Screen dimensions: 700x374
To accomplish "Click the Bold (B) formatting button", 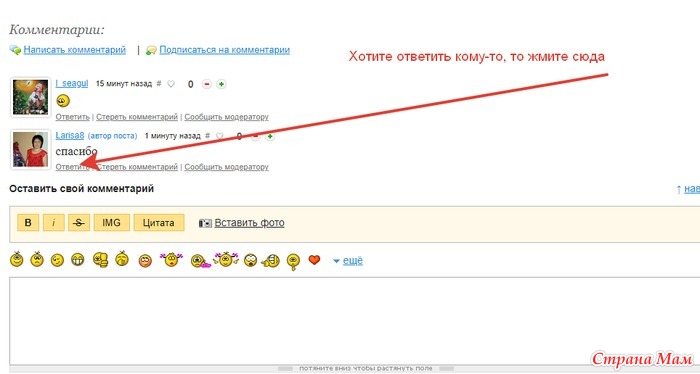I will pos(28,222).
